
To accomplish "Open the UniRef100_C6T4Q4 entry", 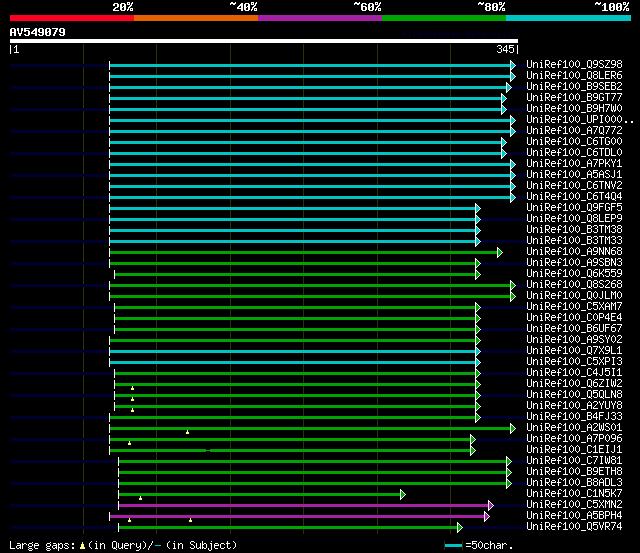I will point(574,197).
